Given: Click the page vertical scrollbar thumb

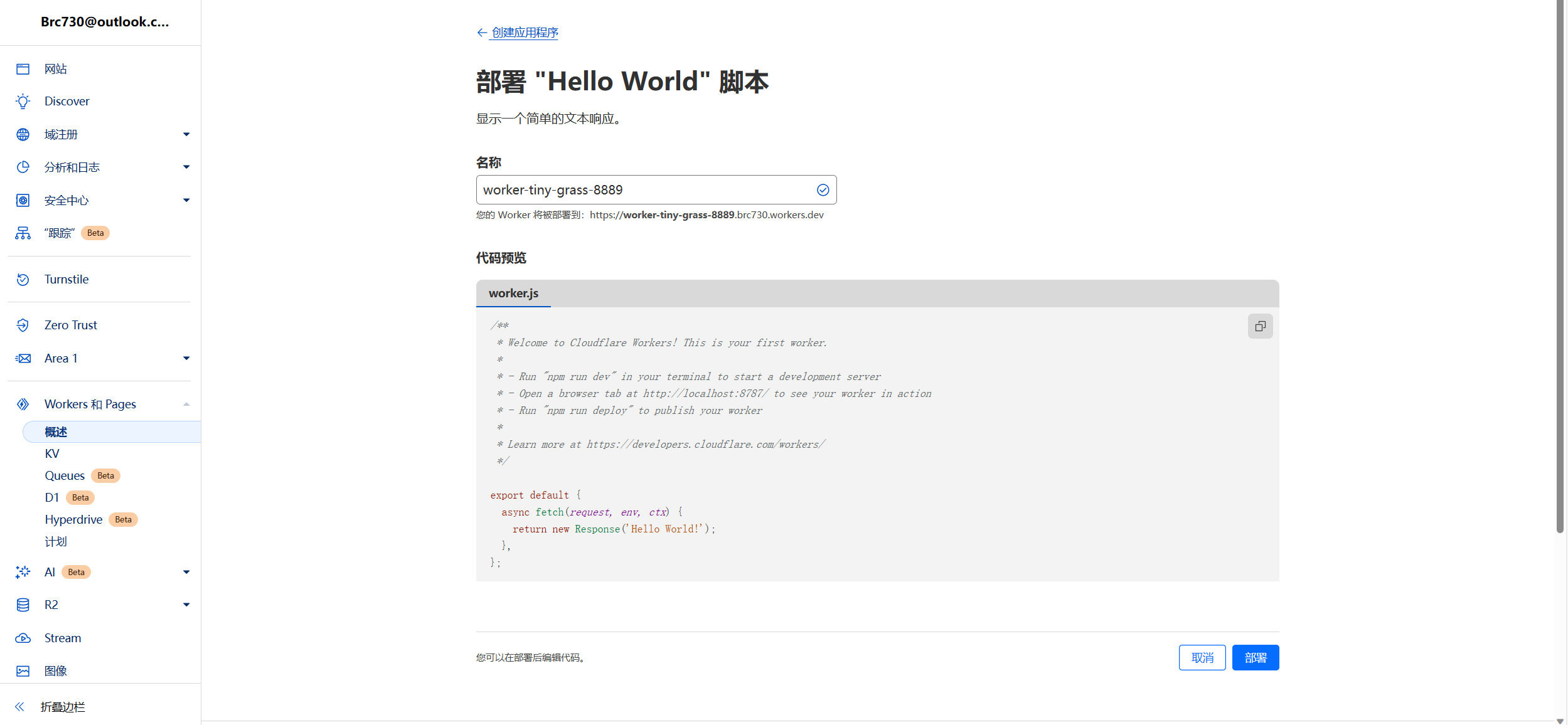Looking at the screenshot, I should coord(1560,267).
